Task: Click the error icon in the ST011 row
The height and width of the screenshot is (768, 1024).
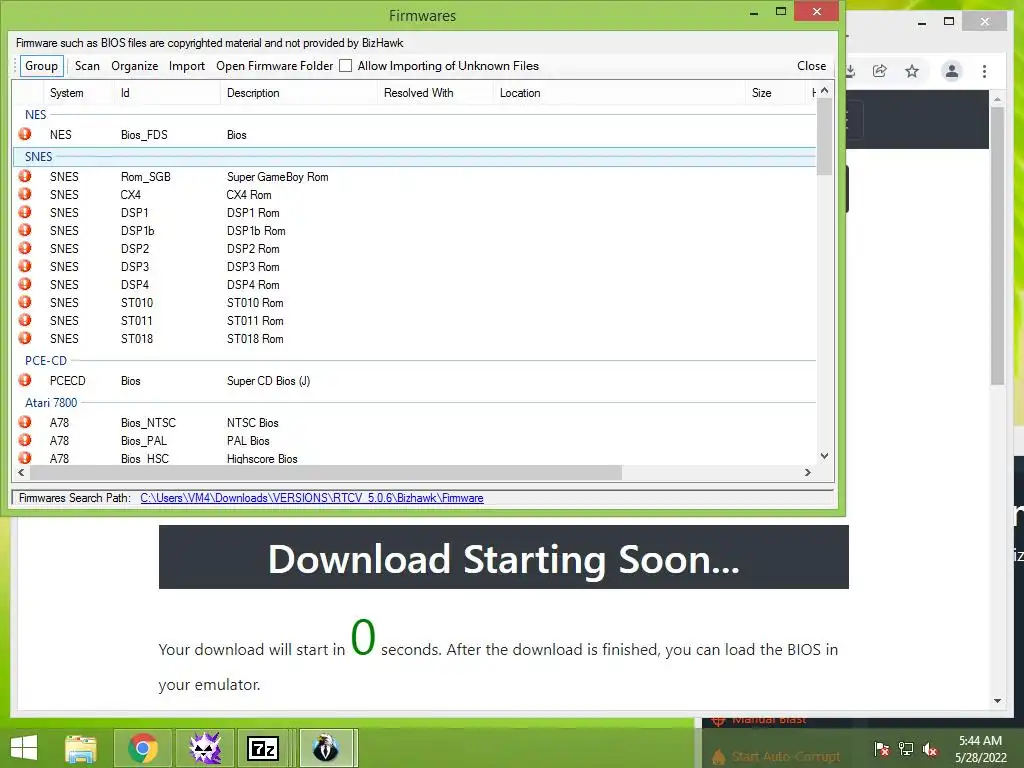Action: coord(25,320)
